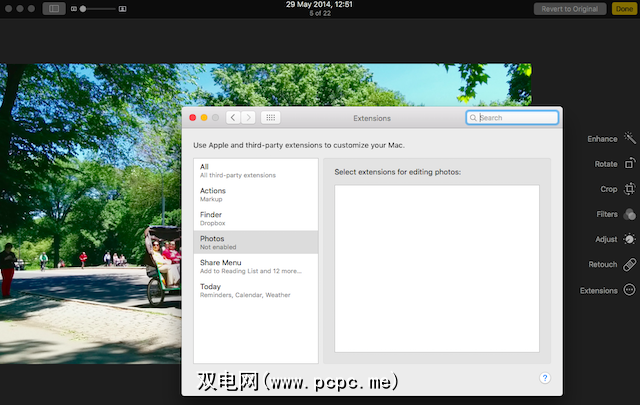Select the Enhance magic wand tool

pos(629,139)
